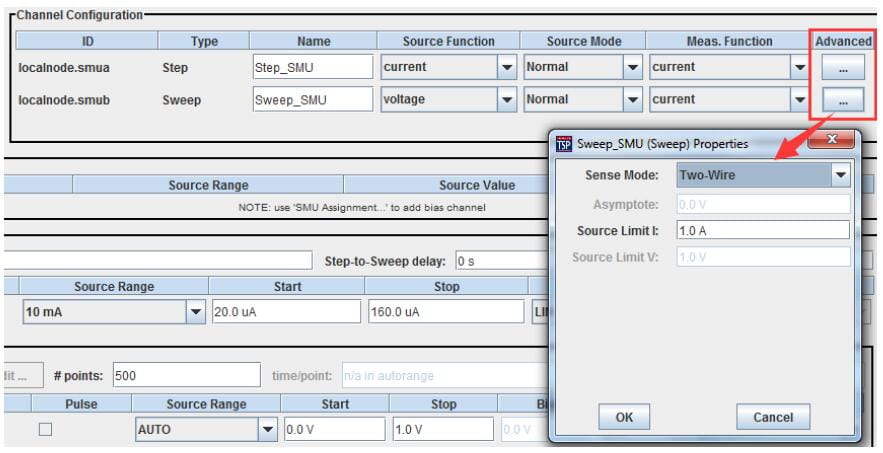Expand the 10 mA Source Range dropdown
This screenshot has width=883, height=453.
[x=195, y=312]
